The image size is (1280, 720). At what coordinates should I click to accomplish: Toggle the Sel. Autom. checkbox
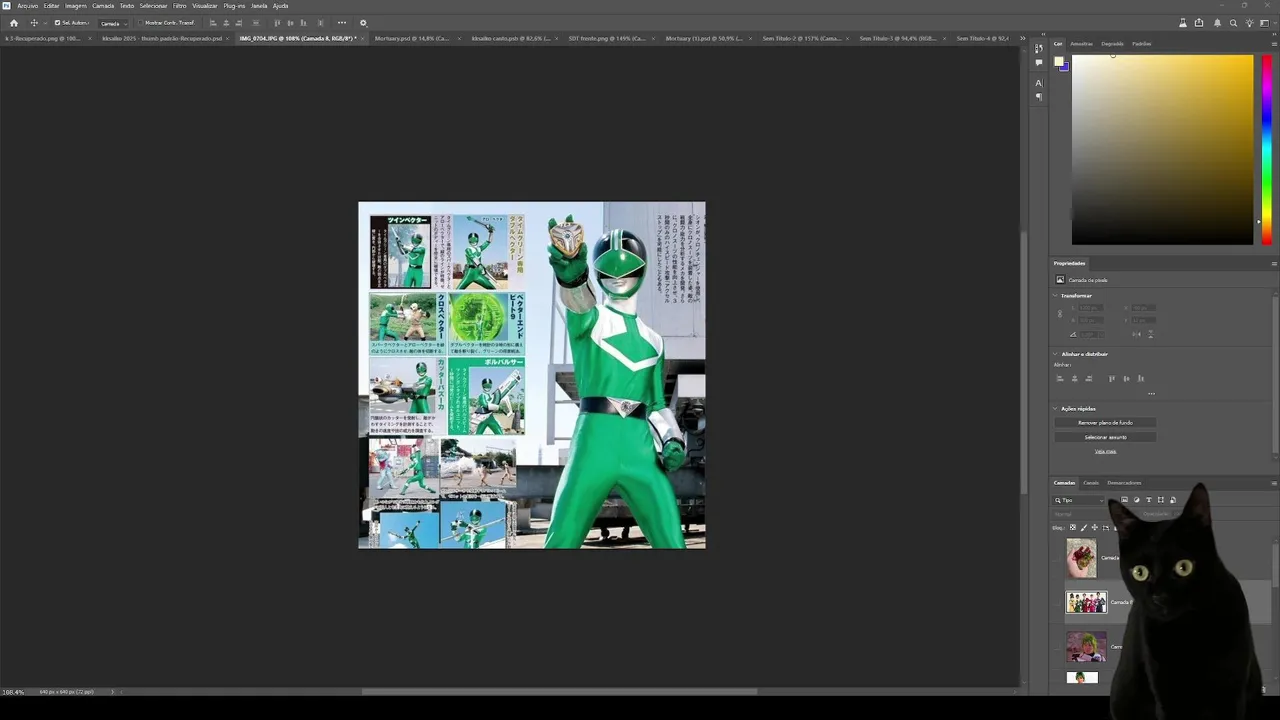[x=58, y=23]
